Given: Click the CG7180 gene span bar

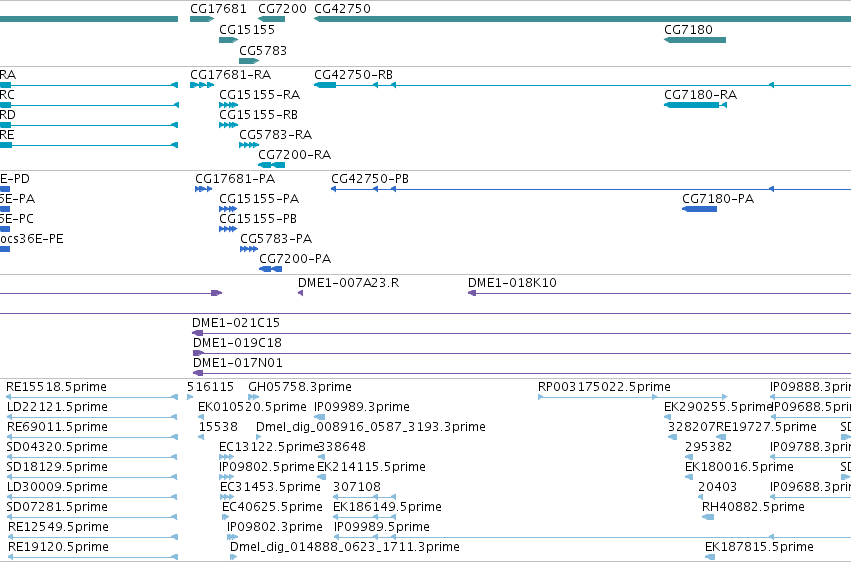Looking at the screenshot, I should pyautogui.click(x=695, y=40).
